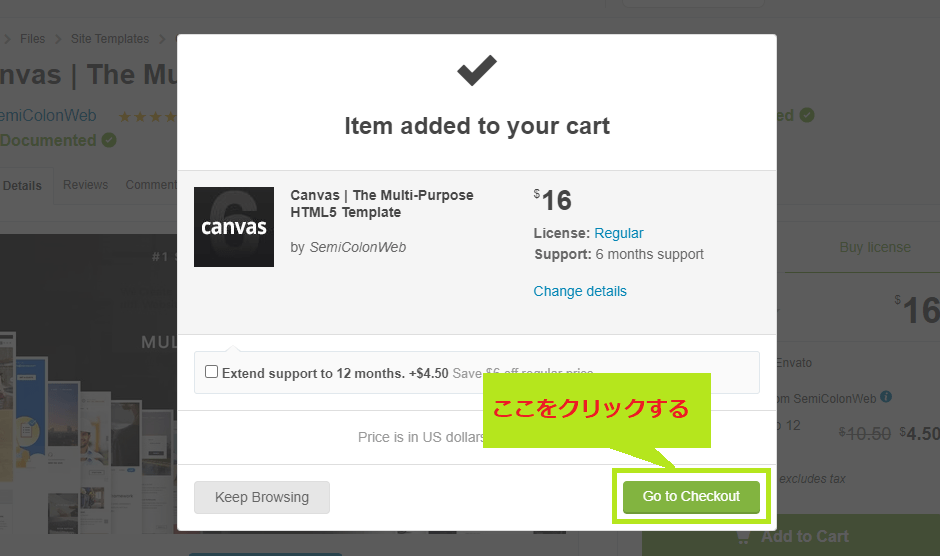The image size is (940, 556).
Task: Open the Site Templates breadcrumb link
Action: [110, 38]
